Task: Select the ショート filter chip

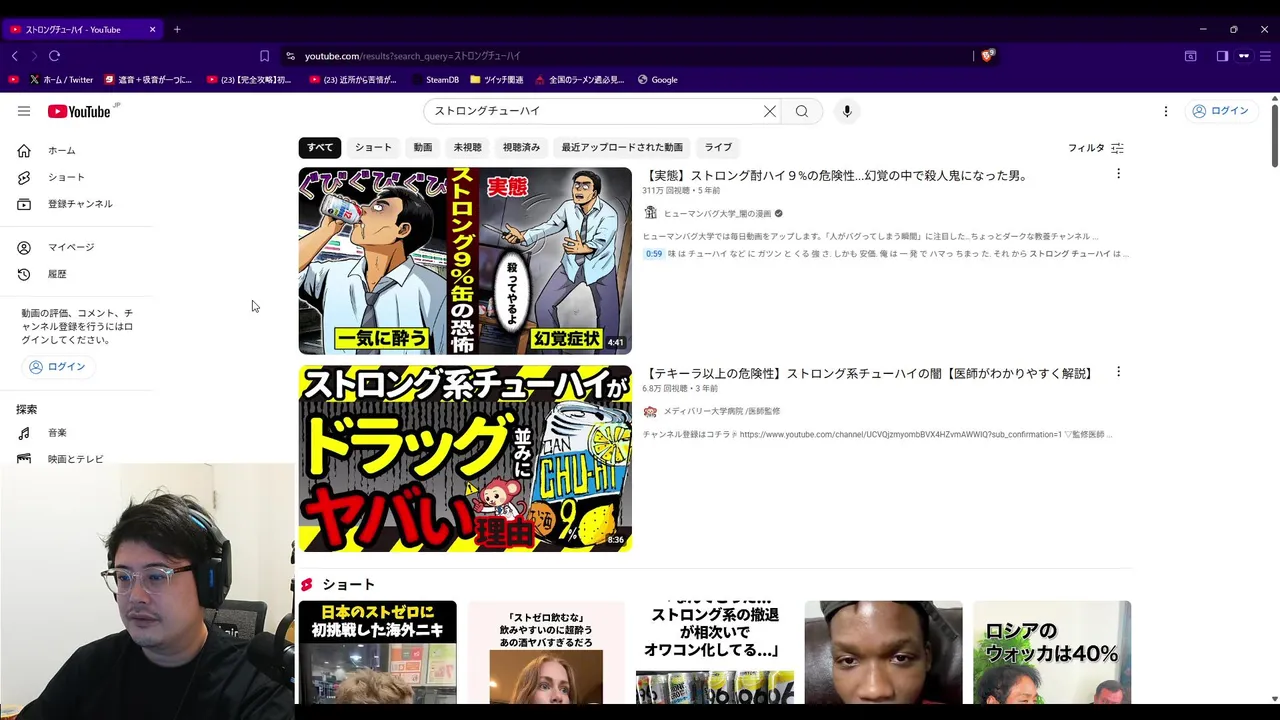Action: pyautogui.click(x=373, y=147)
